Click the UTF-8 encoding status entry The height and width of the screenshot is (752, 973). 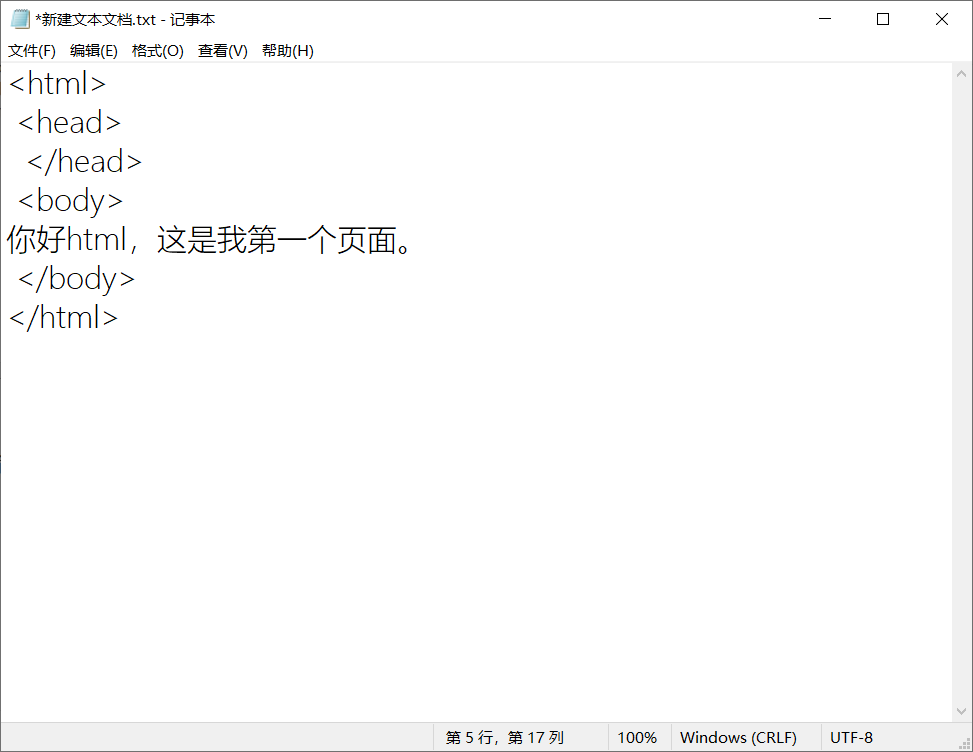pos(851,738)
